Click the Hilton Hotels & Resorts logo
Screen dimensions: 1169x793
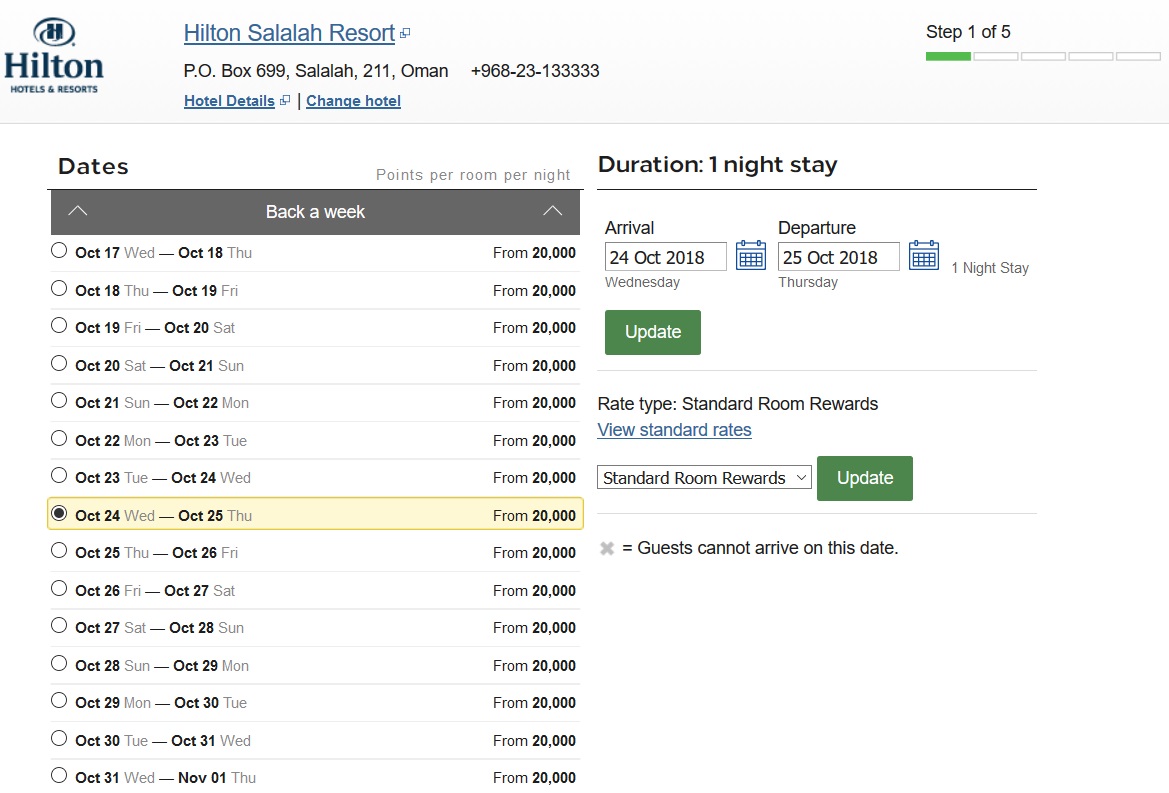coord(54,57)
